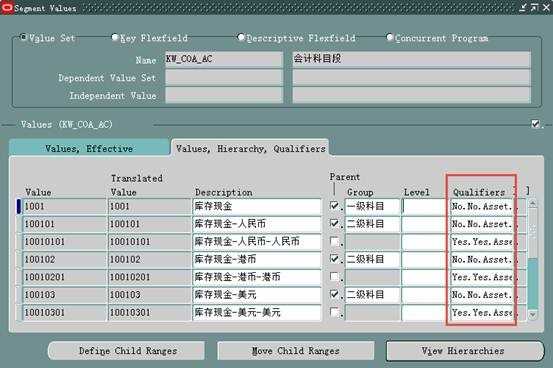
Task: Minimize the Segment Values window
Action: 523,7
